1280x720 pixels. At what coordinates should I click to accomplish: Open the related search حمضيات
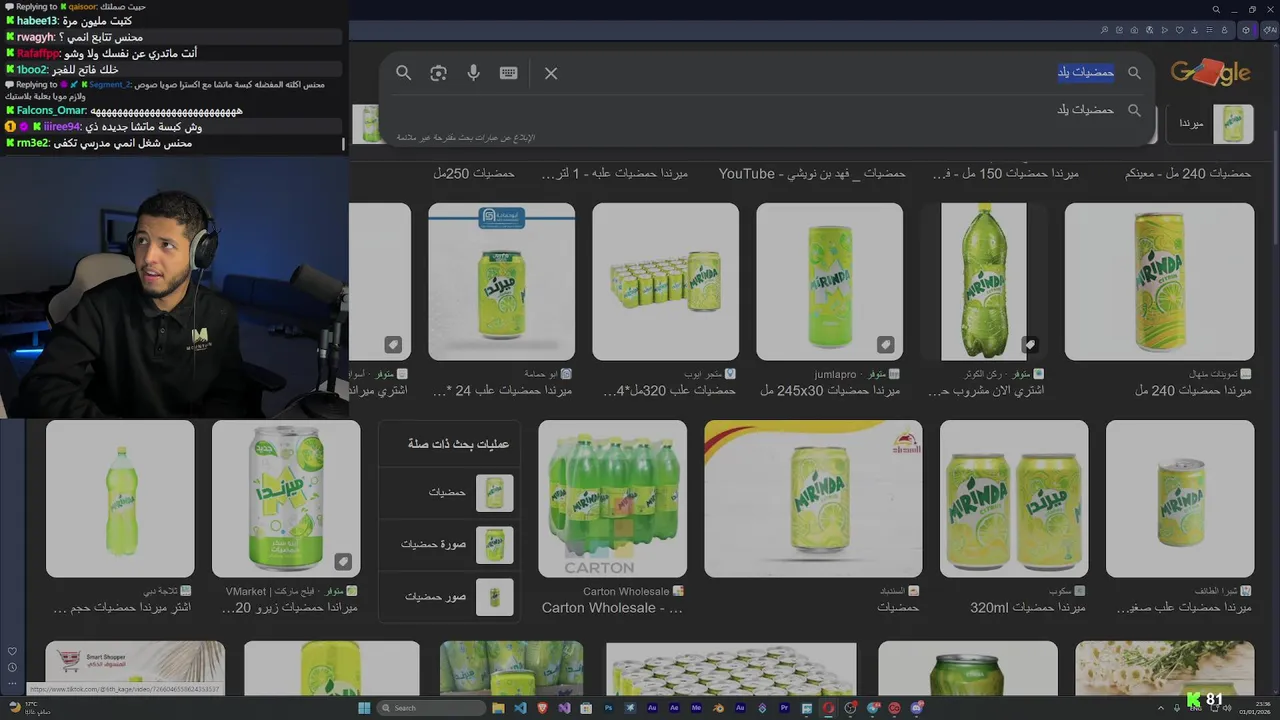click(x=449, y=493)
